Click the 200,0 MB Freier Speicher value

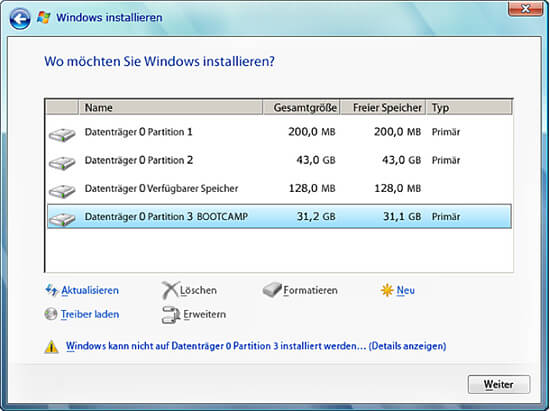point(397,132)
